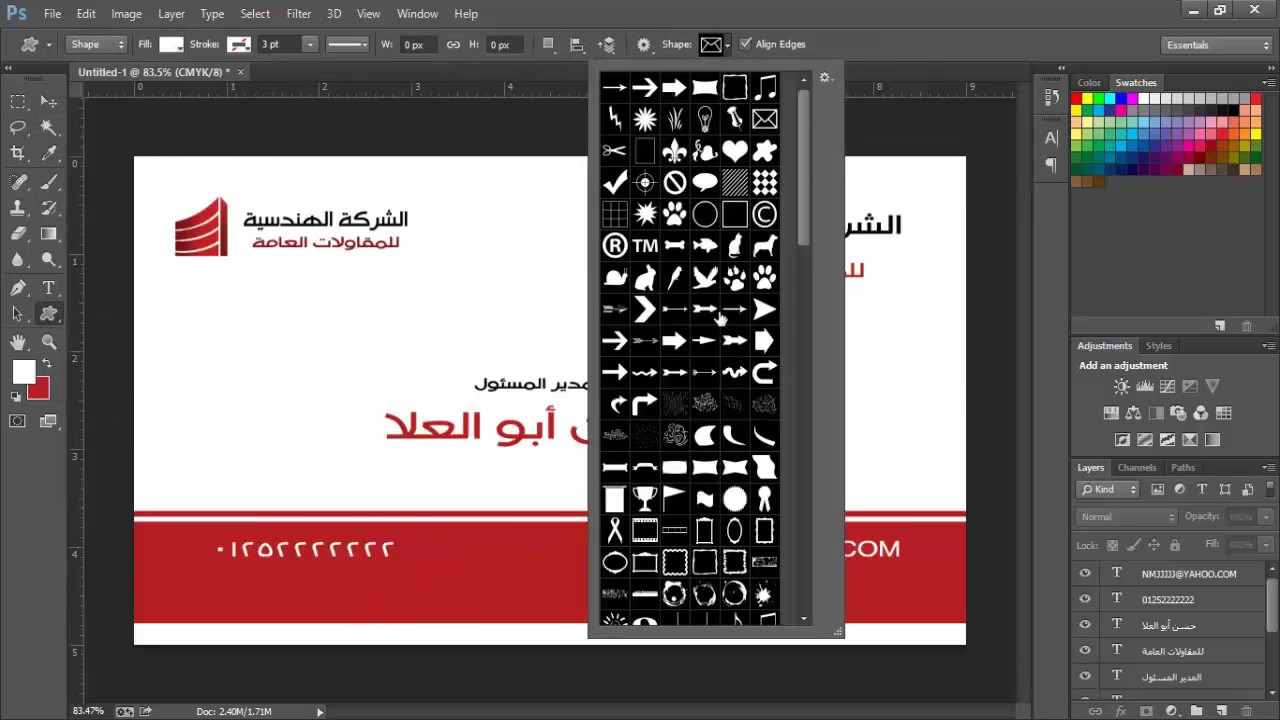The width and height of the screenshot is (1280, 720).
Task: Select the Horizontal Type tool
Action: tap(49, 288)
